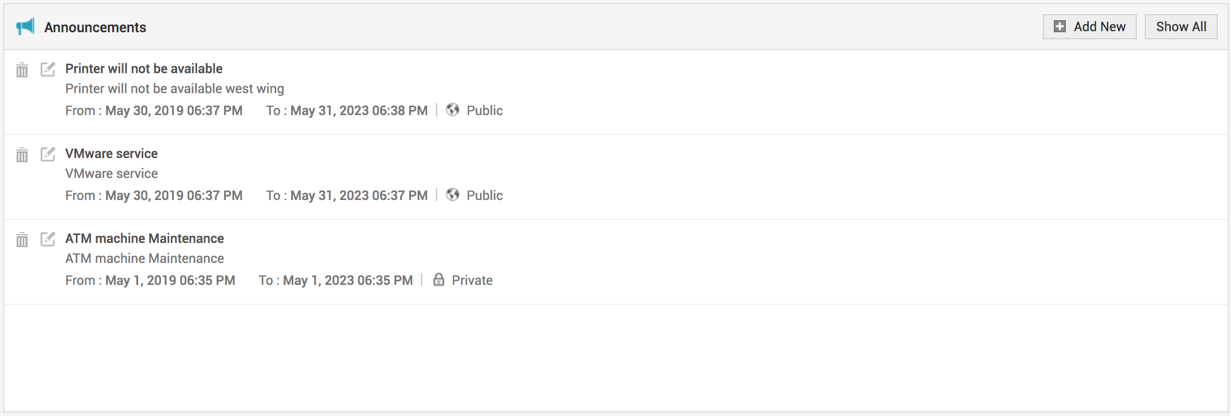
Task: Click the west wing description text
Action: (174, 89)
